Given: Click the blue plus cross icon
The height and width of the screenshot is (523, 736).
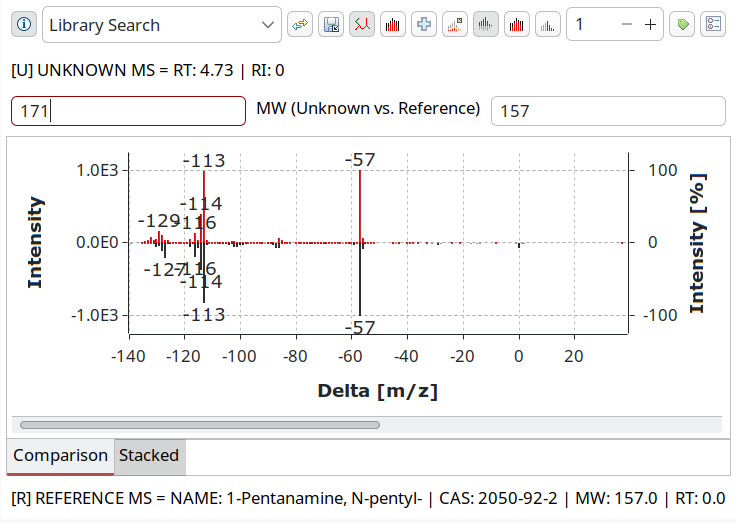Looking at the screenshot, I should pos(424,25).
